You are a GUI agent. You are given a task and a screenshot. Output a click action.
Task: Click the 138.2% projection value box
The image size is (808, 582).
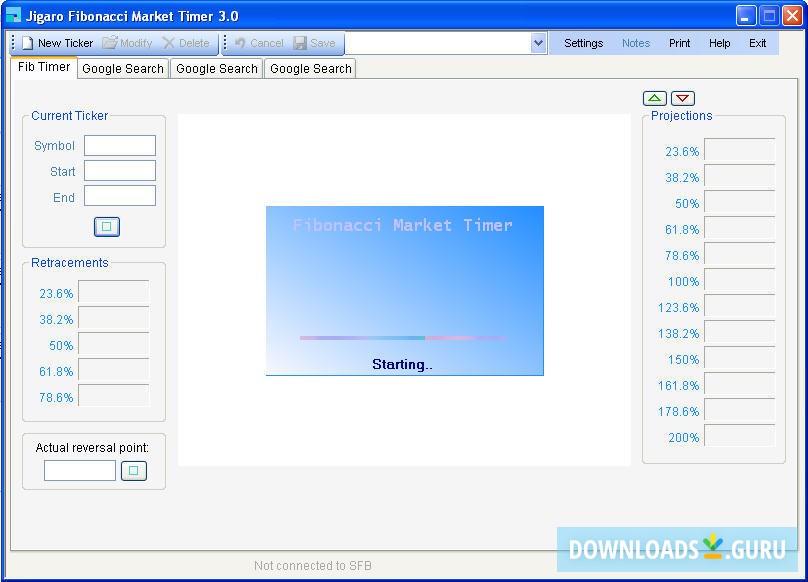(x=739, y=332)
